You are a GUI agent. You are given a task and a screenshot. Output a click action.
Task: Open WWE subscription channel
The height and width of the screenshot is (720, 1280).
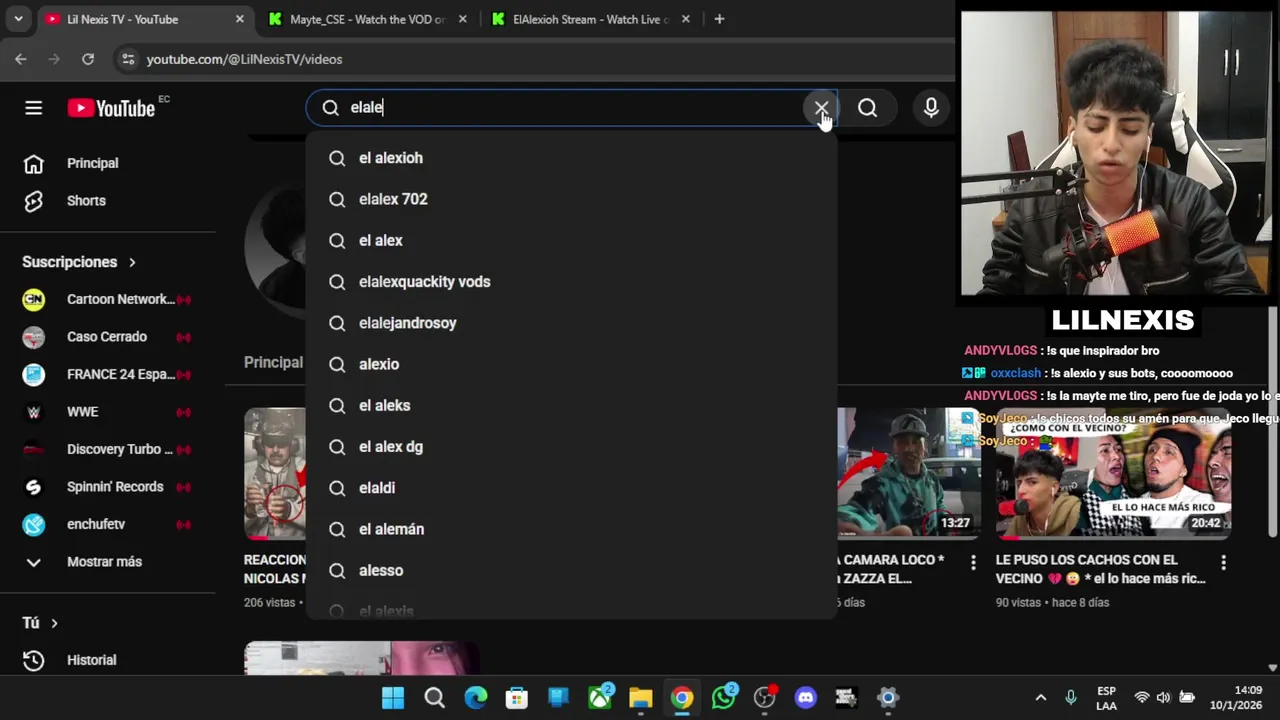point(107,412)
